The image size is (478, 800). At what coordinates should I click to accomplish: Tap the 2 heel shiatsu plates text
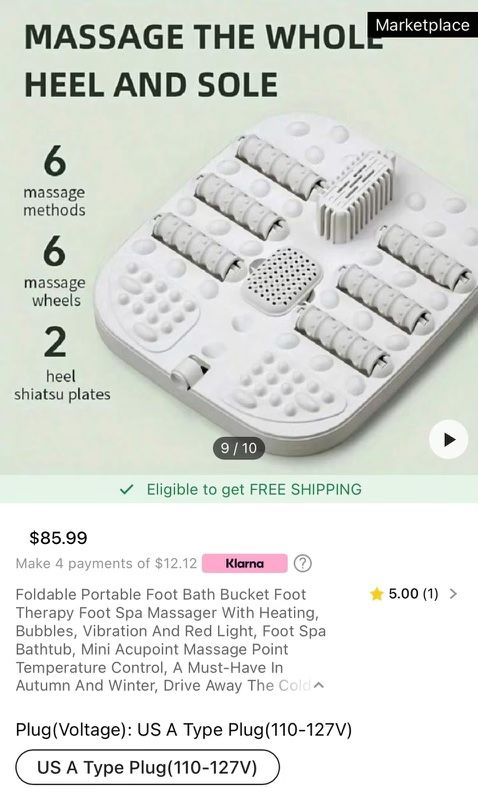pyautogui.click(x=62, y=363)
